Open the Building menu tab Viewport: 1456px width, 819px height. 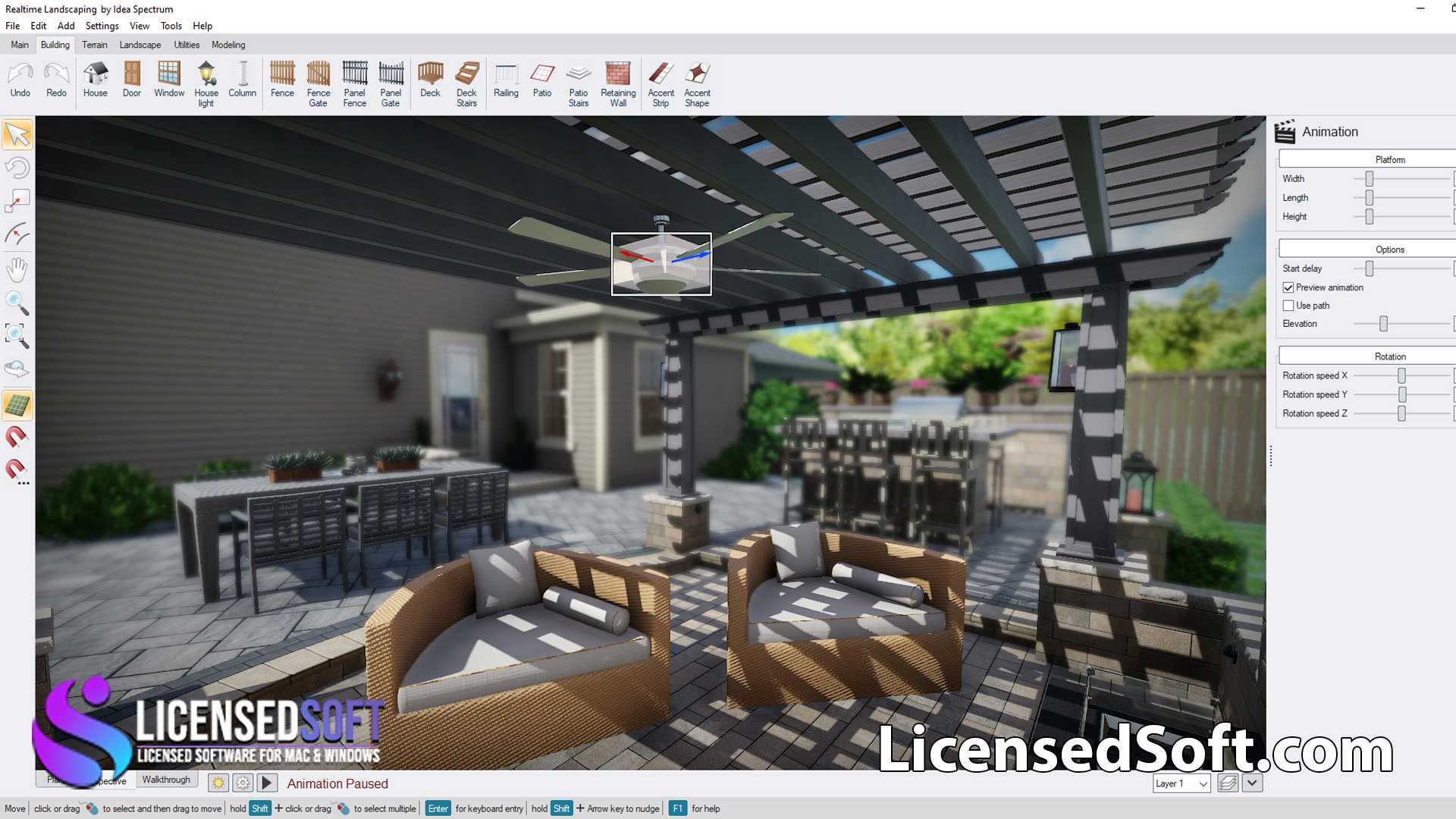(54, 44)
